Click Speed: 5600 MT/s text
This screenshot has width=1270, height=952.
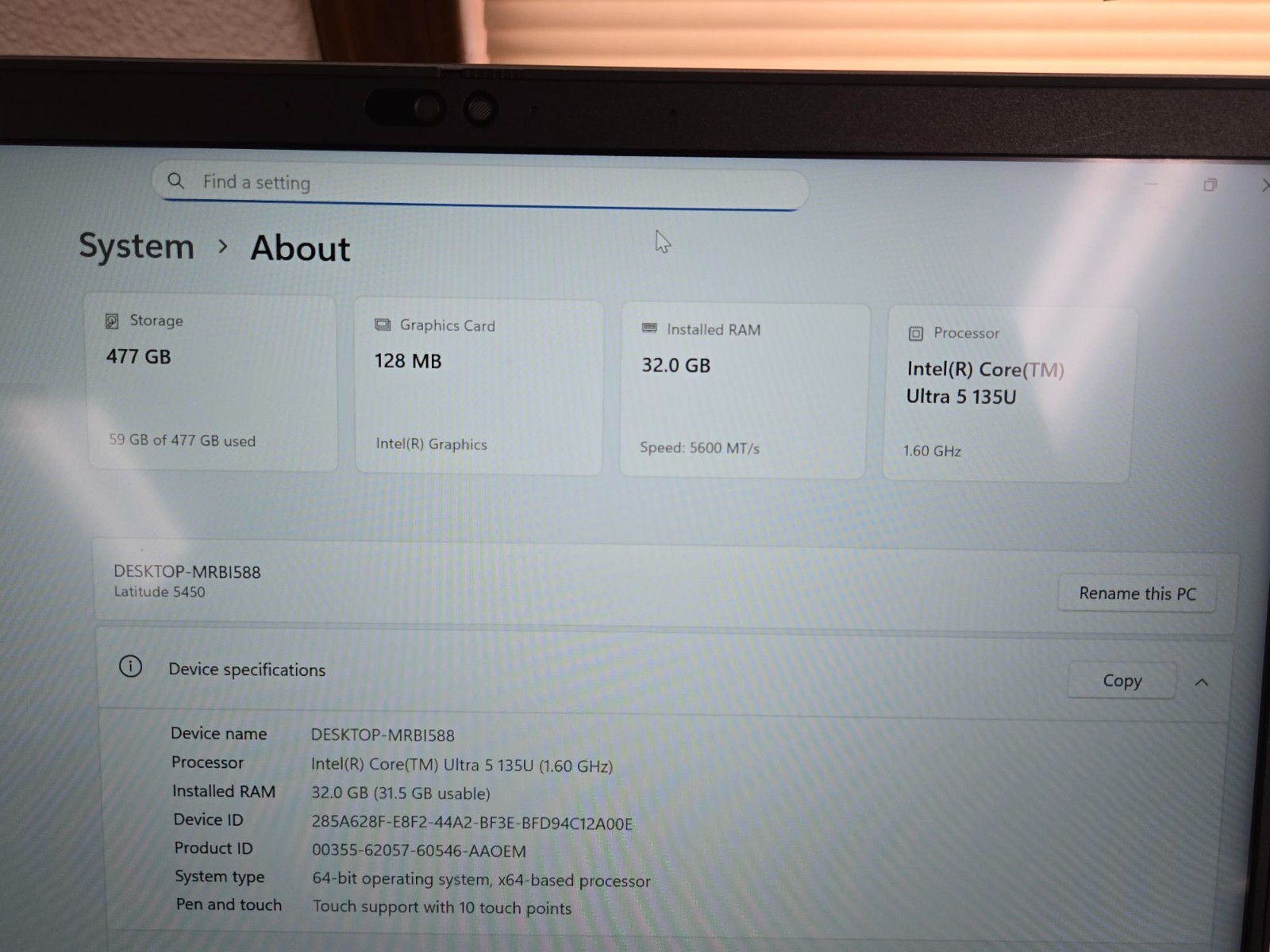699,448
